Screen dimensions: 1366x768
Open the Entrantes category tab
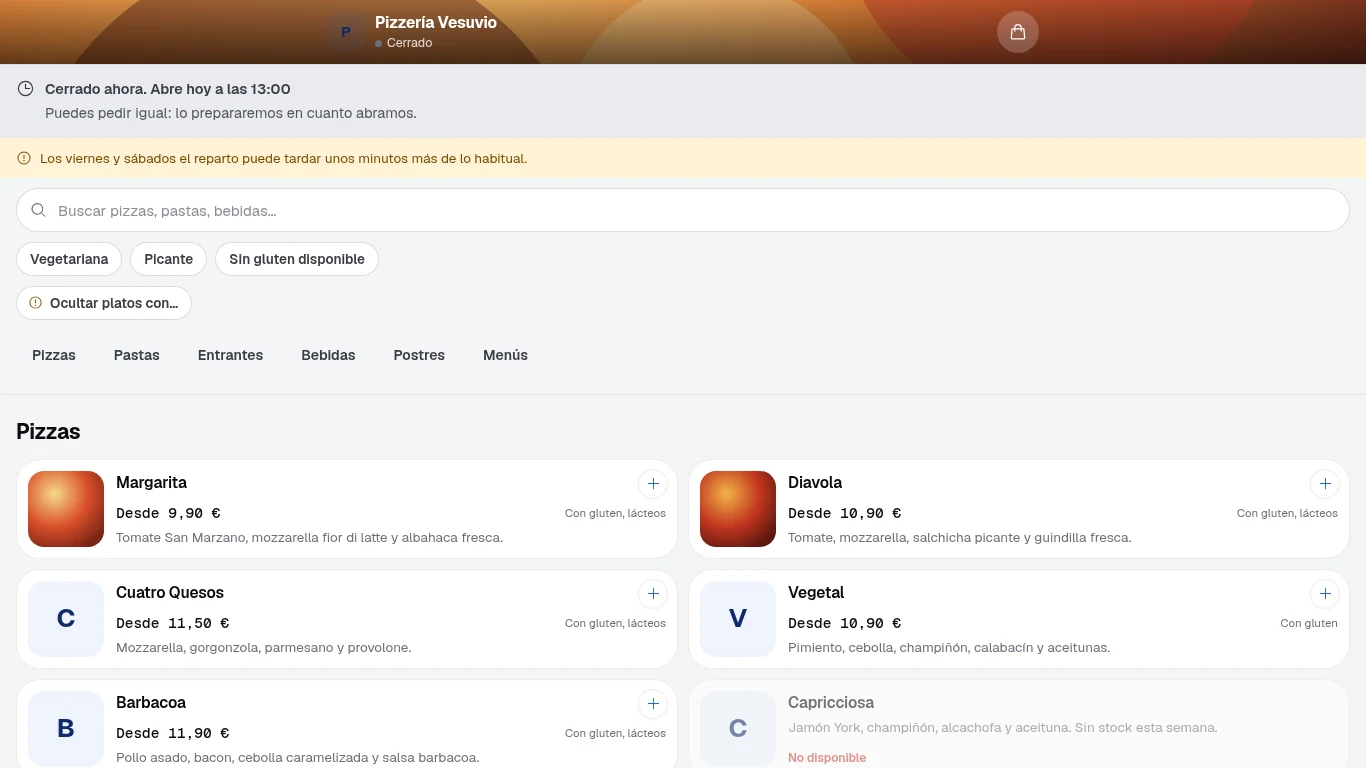pos(230,355)
